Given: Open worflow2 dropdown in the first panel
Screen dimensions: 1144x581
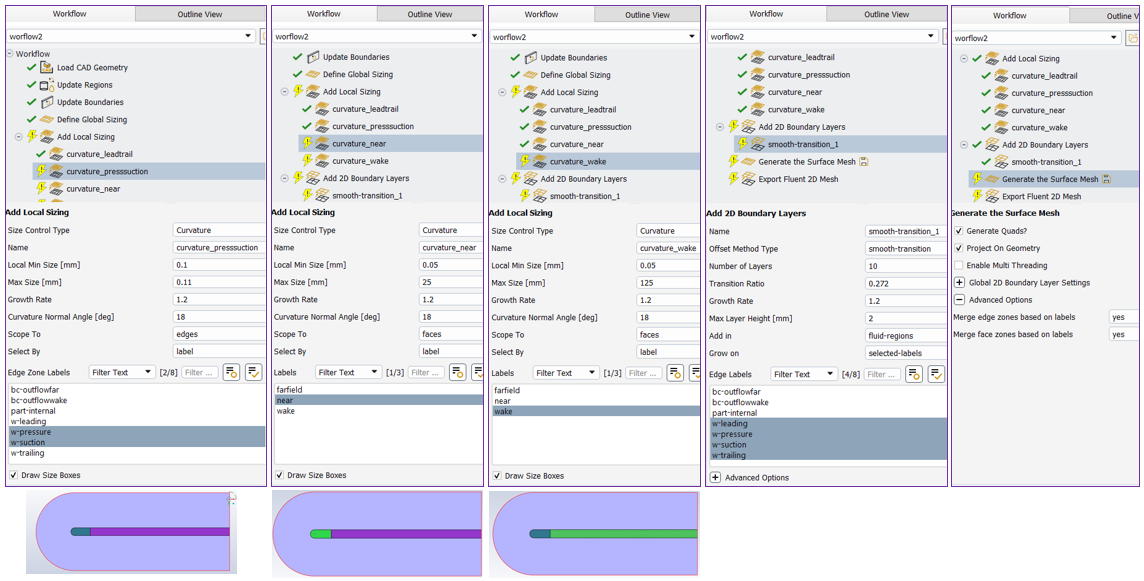Looking at the screenshot, I should 250,36.
